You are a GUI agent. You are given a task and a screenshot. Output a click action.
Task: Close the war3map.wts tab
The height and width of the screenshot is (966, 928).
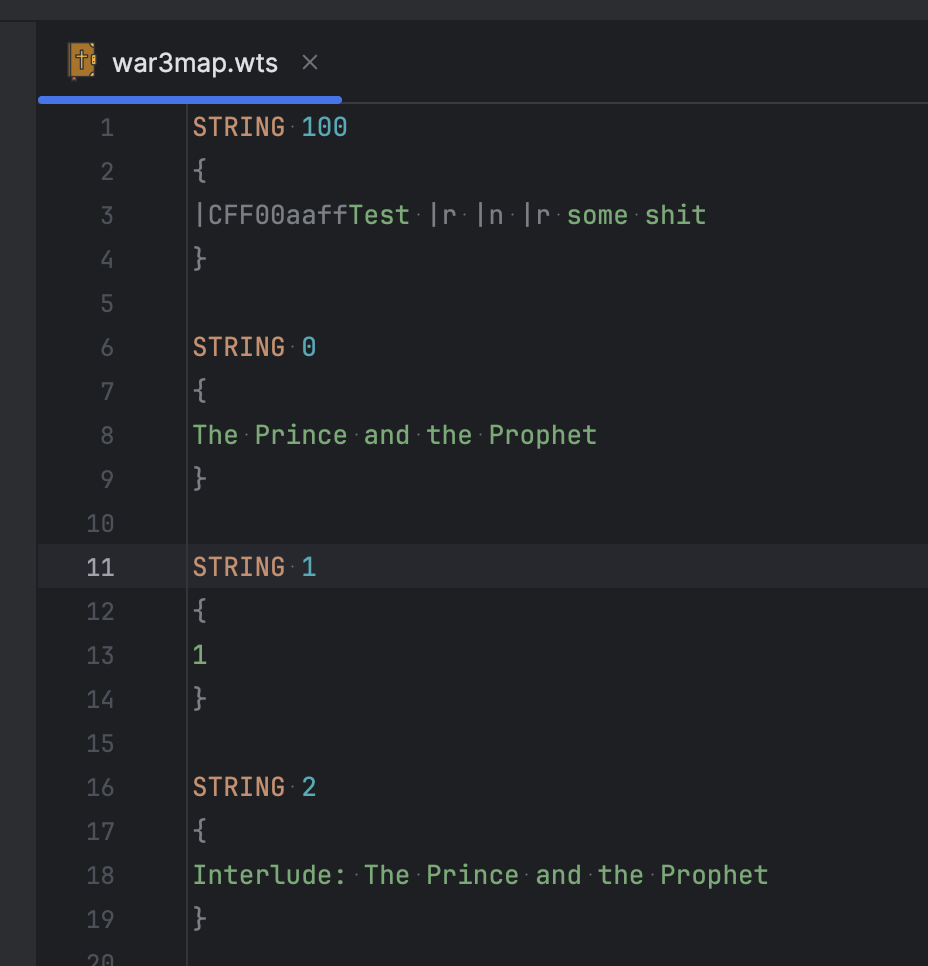pyautogui.click(x=310, y=62)
